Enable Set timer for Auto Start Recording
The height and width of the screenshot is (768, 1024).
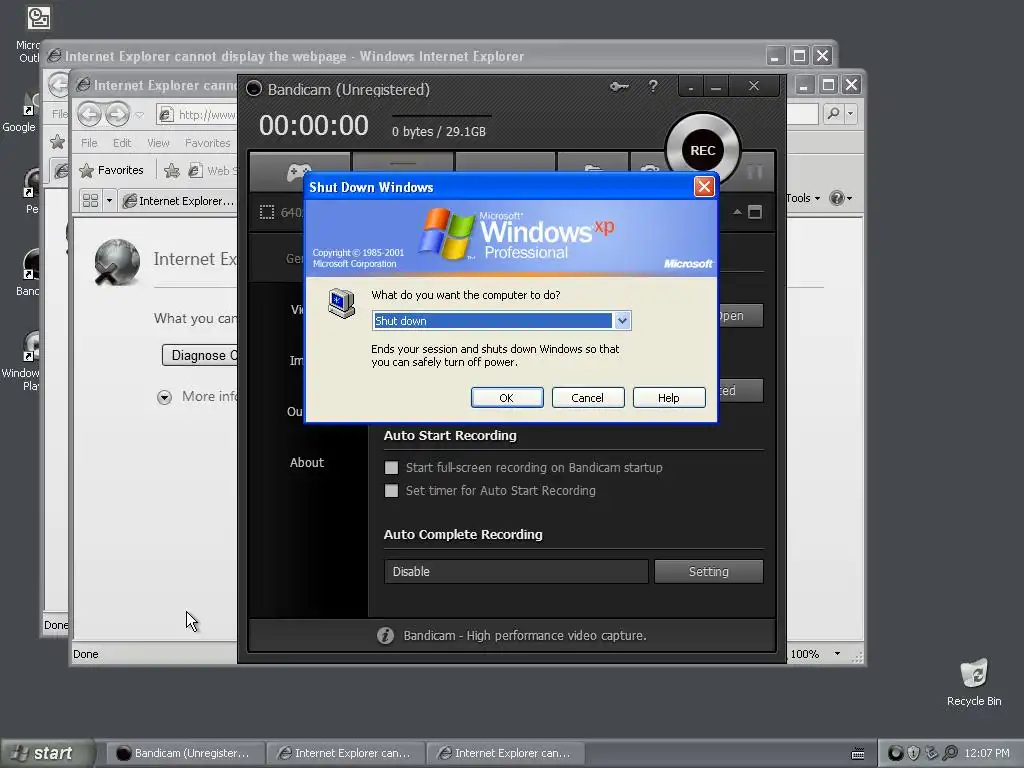[391, 490]
